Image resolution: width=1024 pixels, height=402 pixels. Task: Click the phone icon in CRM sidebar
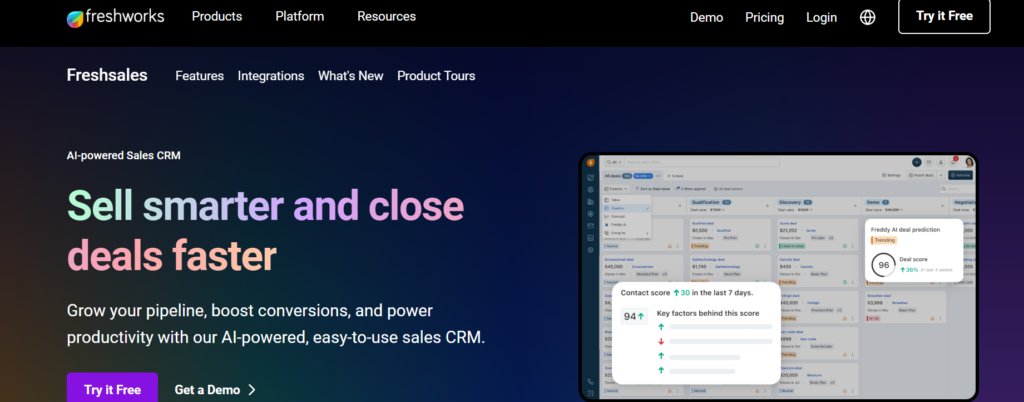pyautogui.click(x=591, y=383)
